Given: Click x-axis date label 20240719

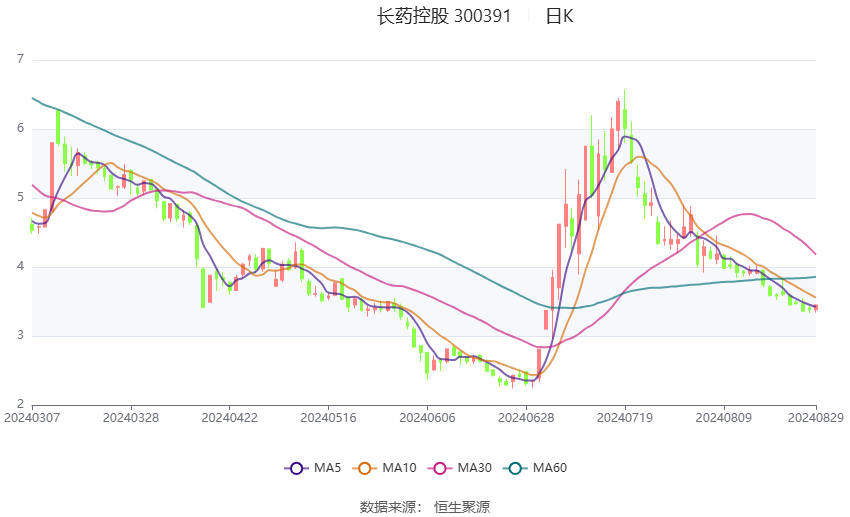Looking at the screenshot, I should pyautogui.click(x=624, y=418).
